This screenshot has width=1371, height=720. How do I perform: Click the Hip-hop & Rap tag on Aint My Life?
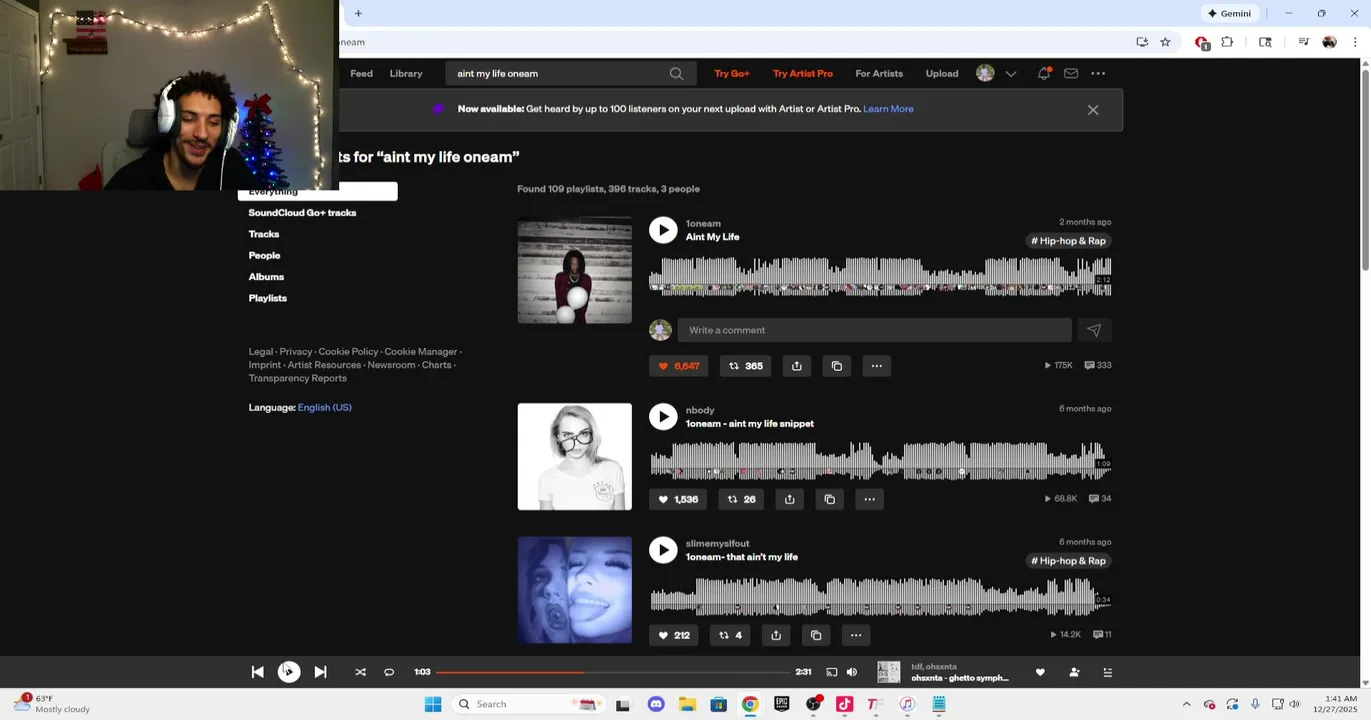pyautogui.click(x=1068, y=241)
